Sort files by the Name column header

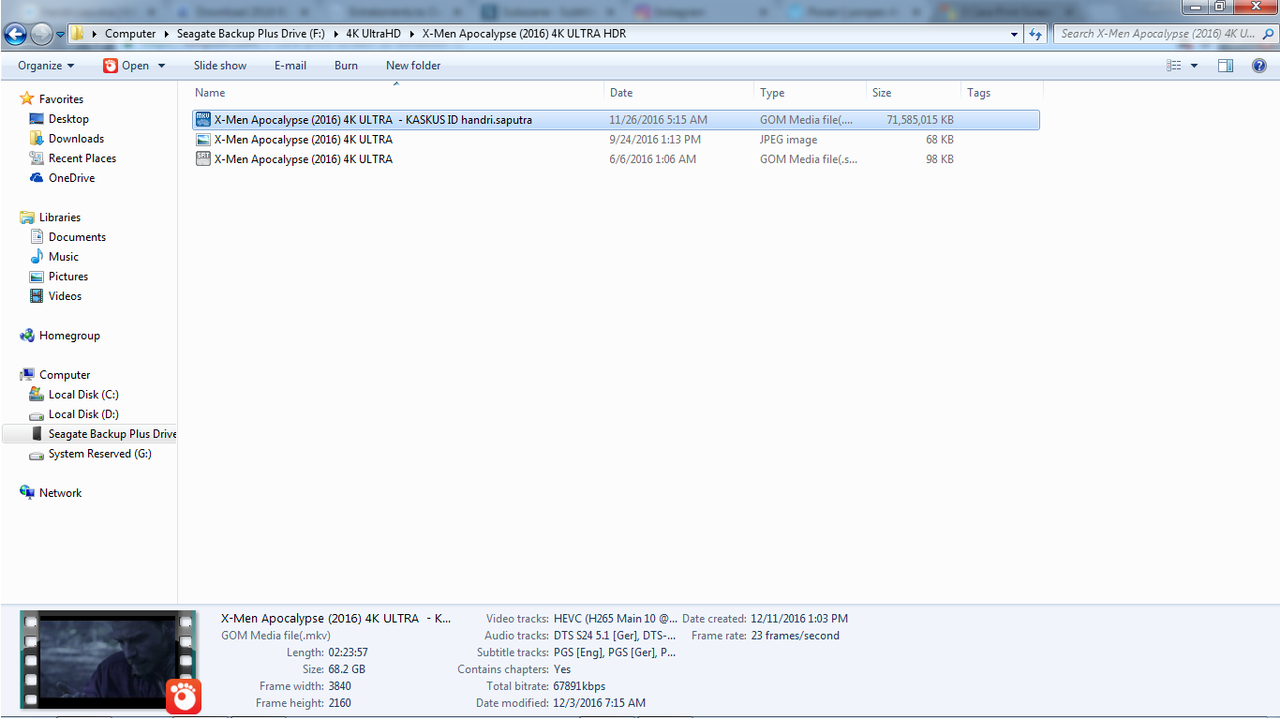[x=397, y=92]
